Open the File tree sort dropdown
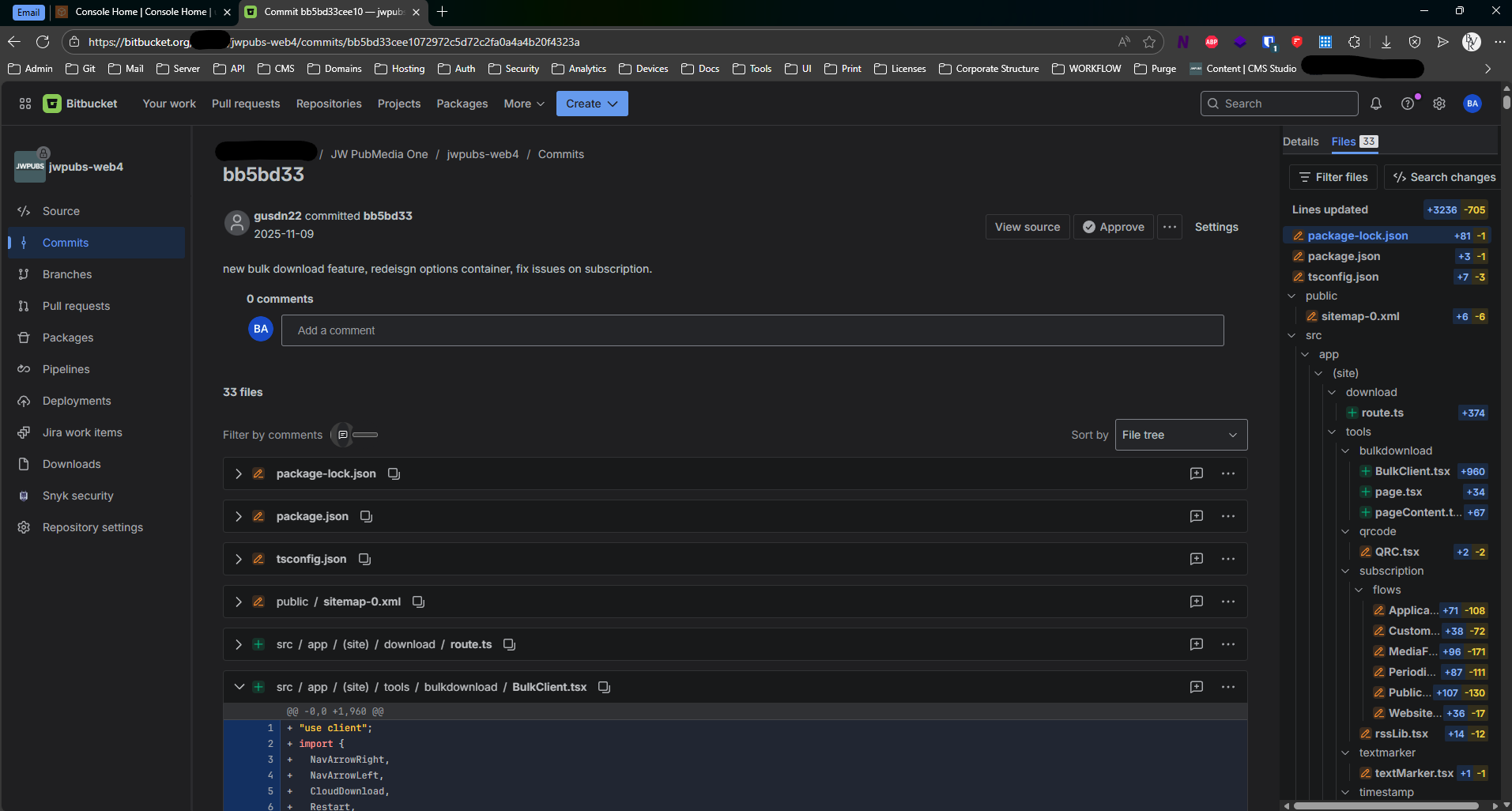Image resolution: width=1512 pixels, height=811 pixels. pyautogui.click(x=1180, y=435)
